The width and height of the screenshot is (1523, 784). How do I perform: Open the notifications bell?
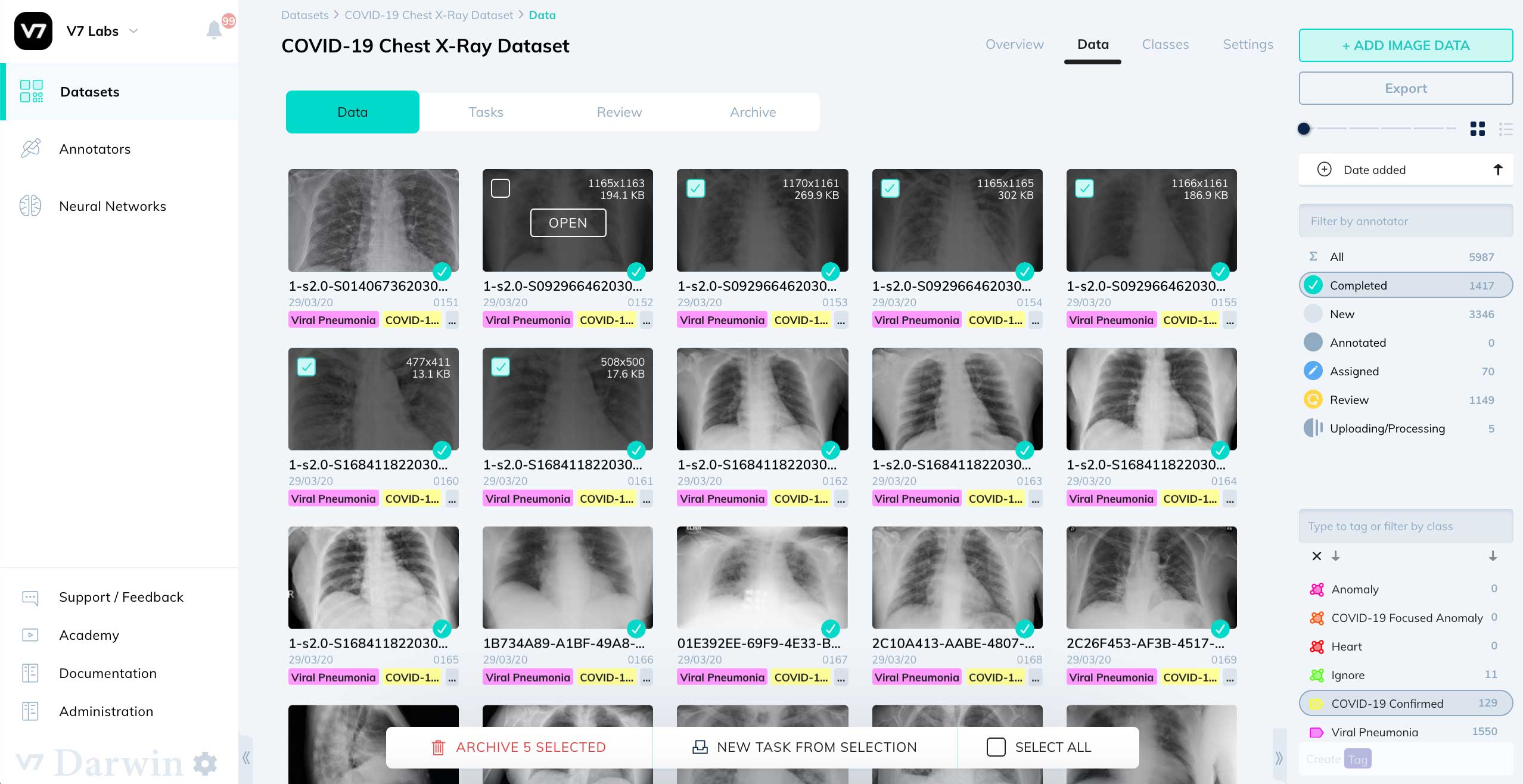[214, 31]
